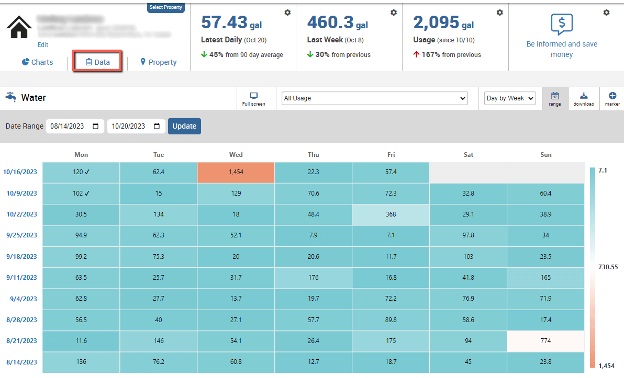Open settings gear on Usage card
Viewport: 624px width, 378px height.
click(x=500, y=13)
